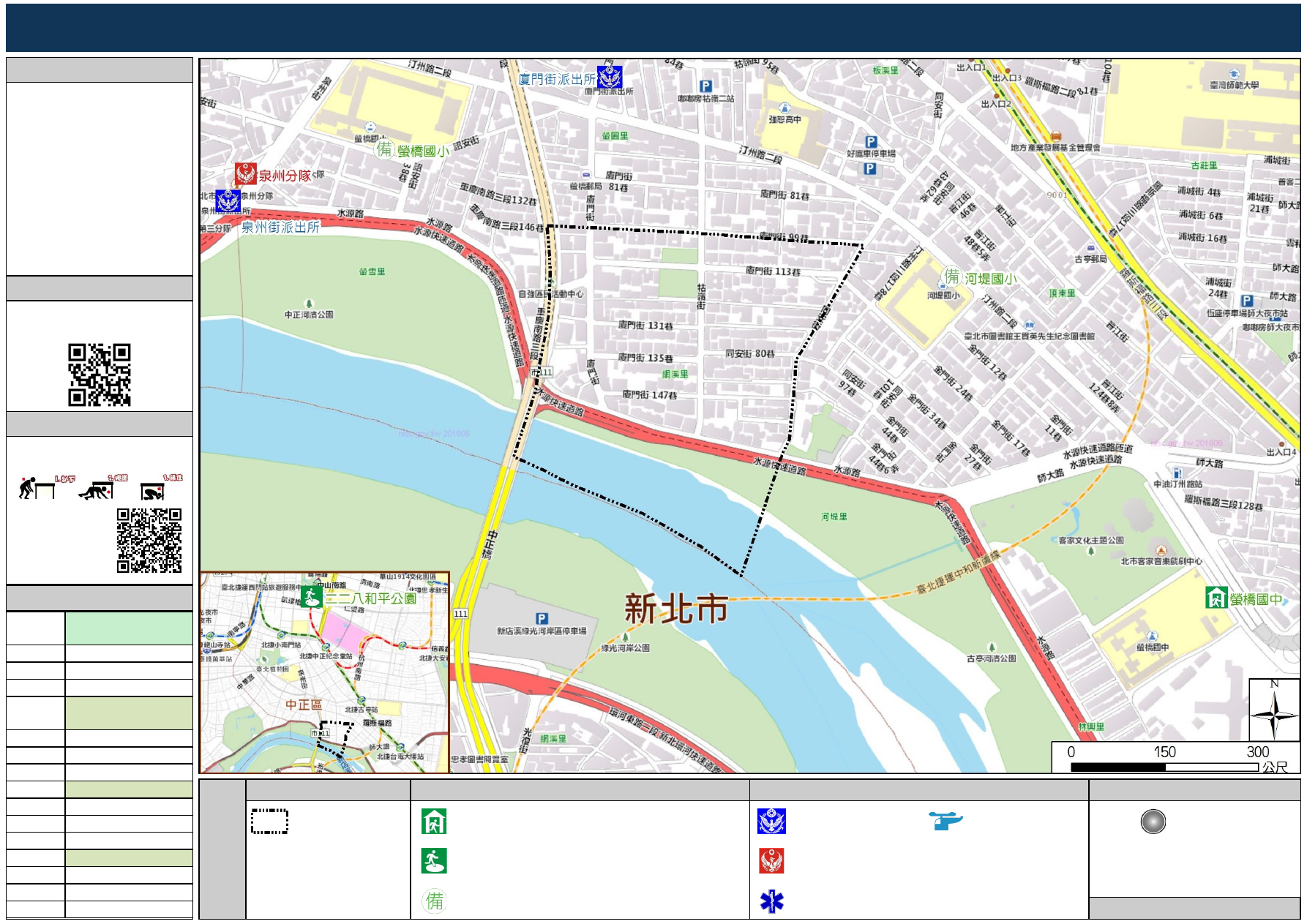Click the 古亭河濱公園 label

(991, 658)
